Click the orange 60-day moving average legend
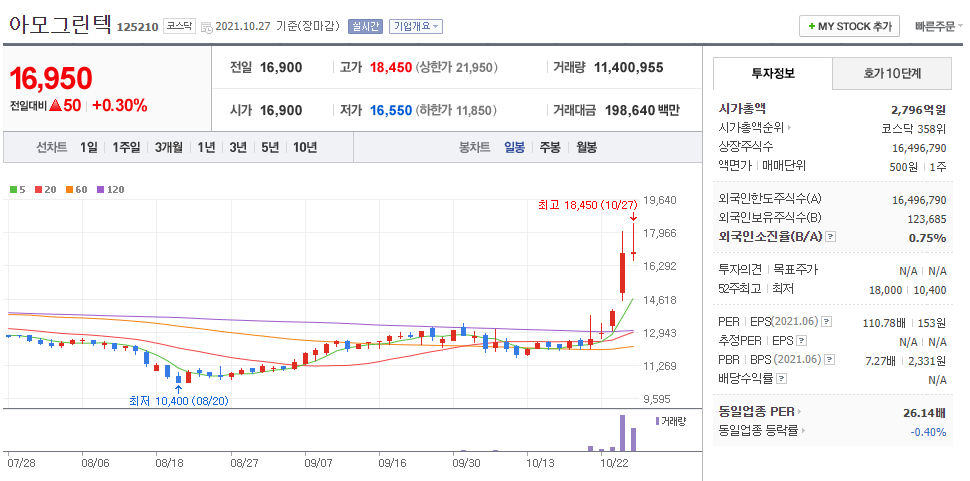Screen dimensions: 970x481 point(77,190)
